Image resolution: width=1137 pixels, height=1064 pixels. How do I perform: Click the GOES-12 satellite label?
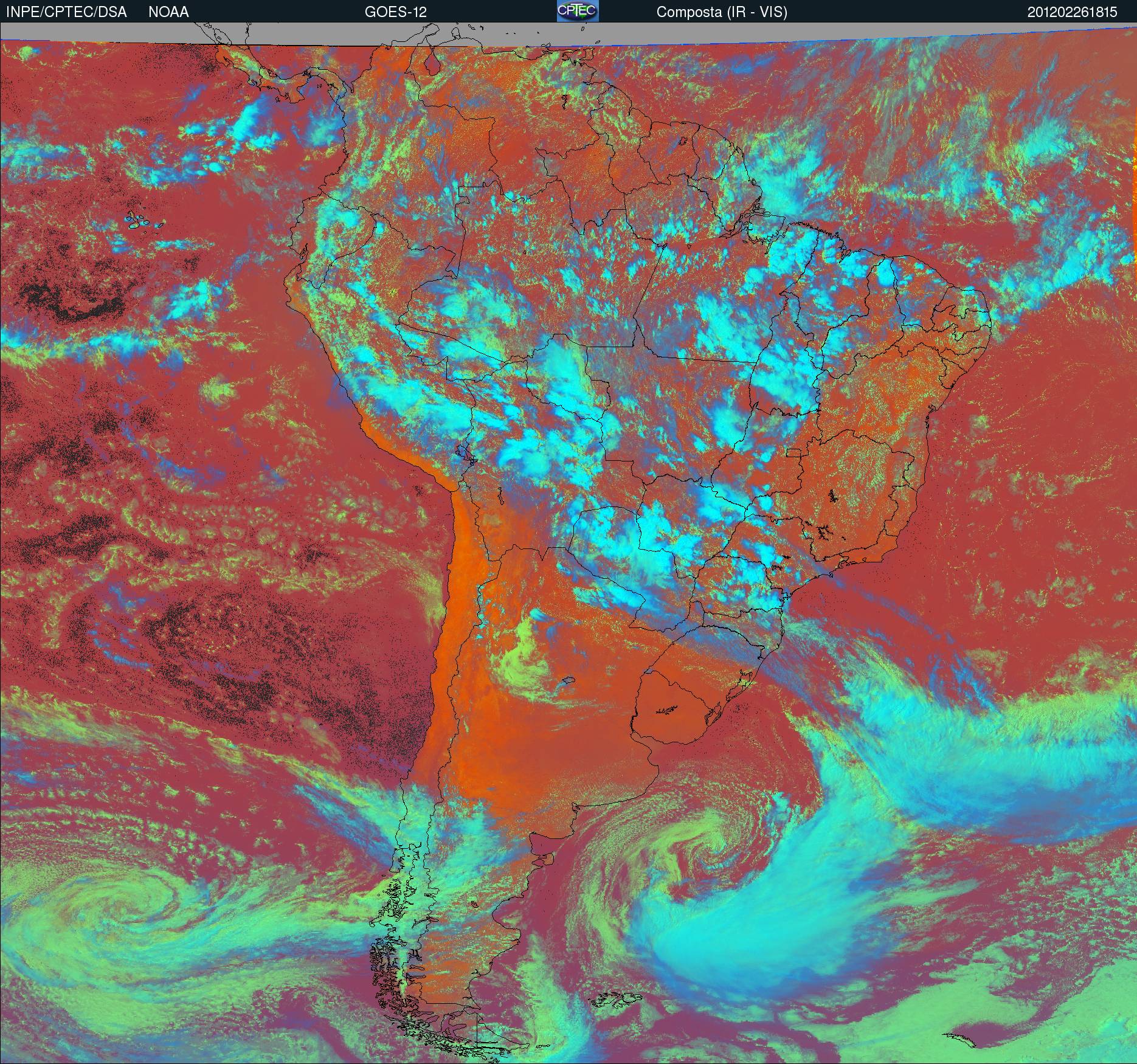point(395,12)
